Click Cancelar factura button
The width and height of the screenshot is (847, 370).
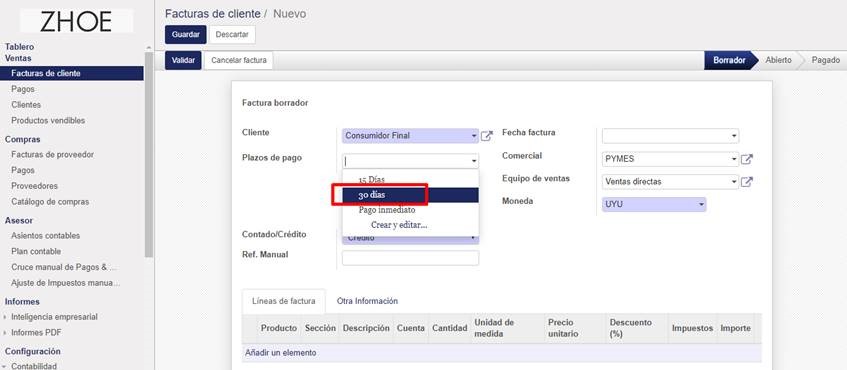pyautogui.click(x=239, y=60)
